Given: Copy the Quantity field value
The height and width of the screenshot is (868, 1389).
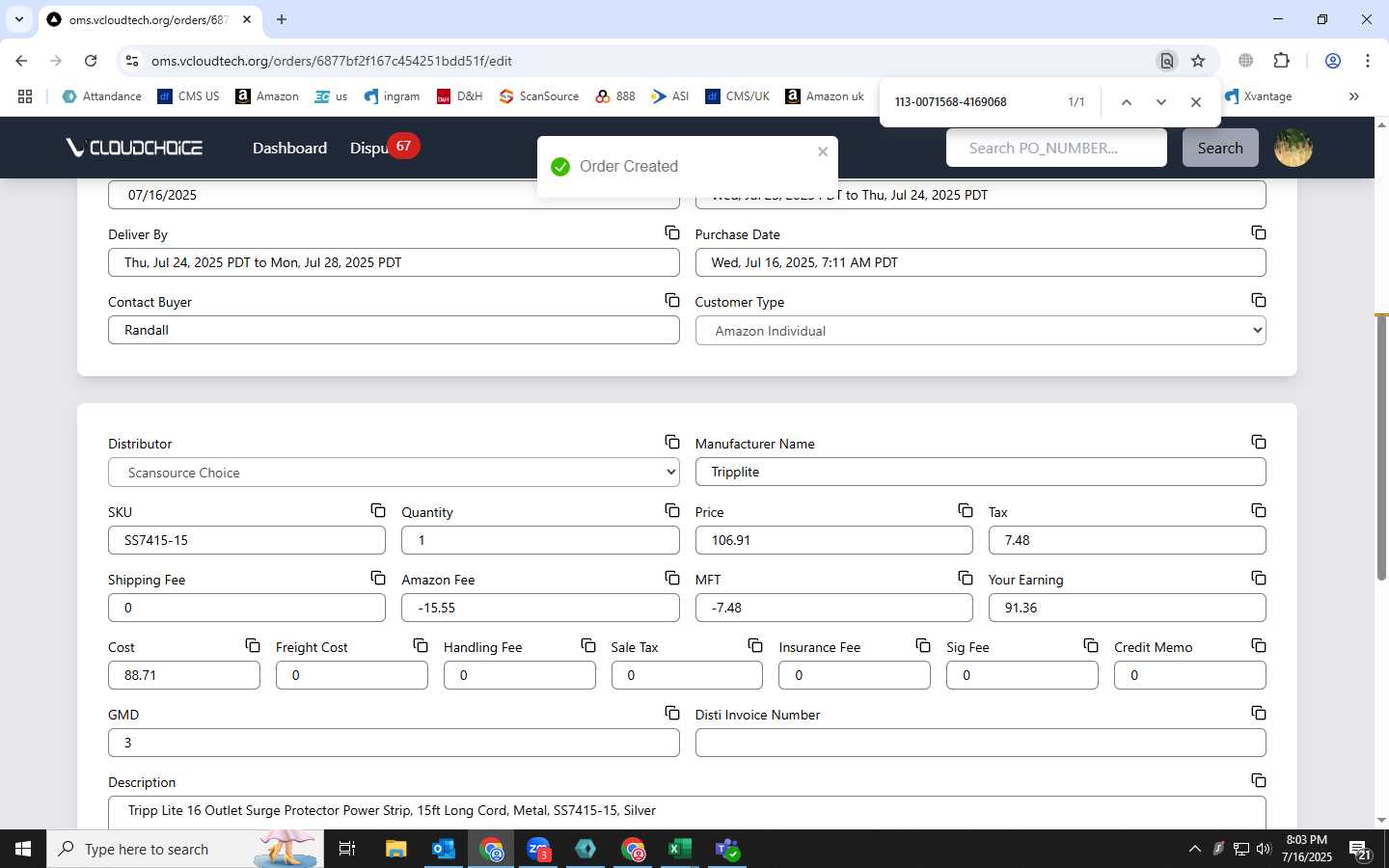Looking at the screenshot, I should 672,510.
